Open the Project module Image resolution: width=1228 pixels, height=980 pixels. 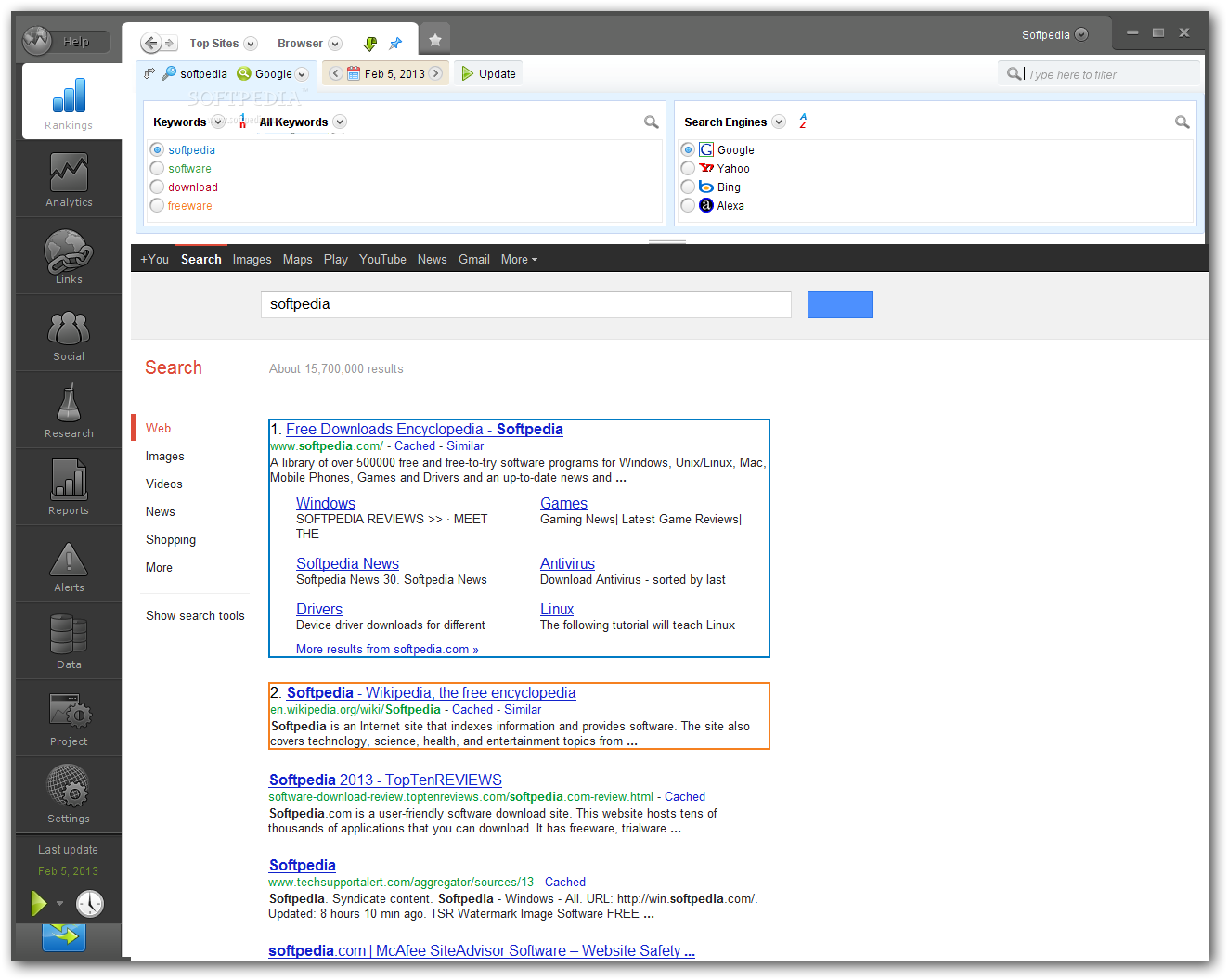(x=69, y=718)
